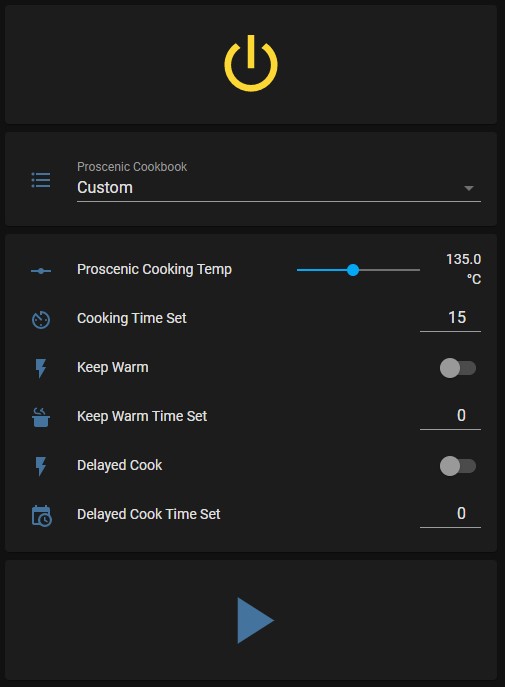Enable the Keep Warm switch
This screenshot has width=505, height=687.
(458, 368)
